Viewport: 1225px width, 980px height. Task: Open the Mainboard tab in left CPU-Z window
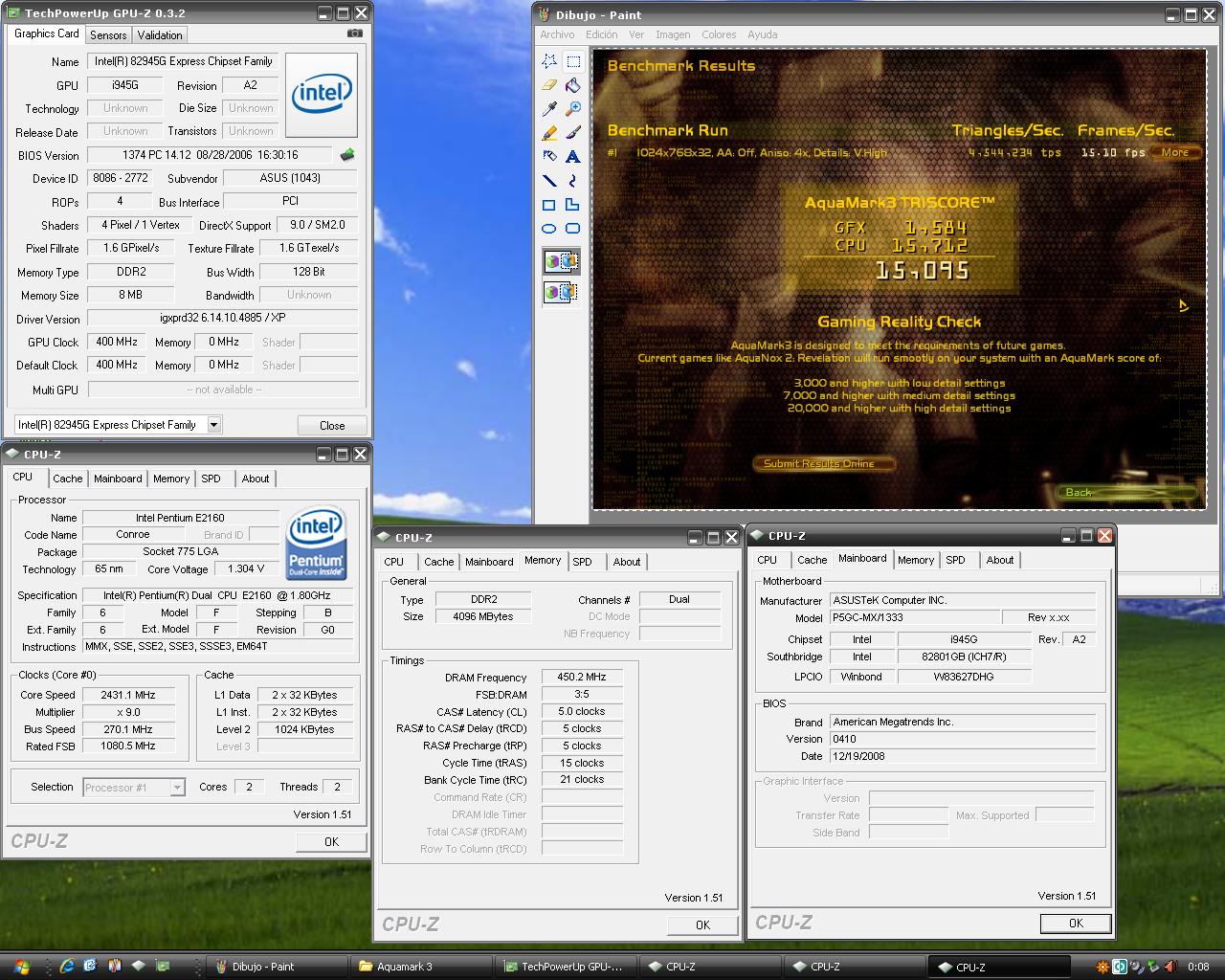click(118, 479)
